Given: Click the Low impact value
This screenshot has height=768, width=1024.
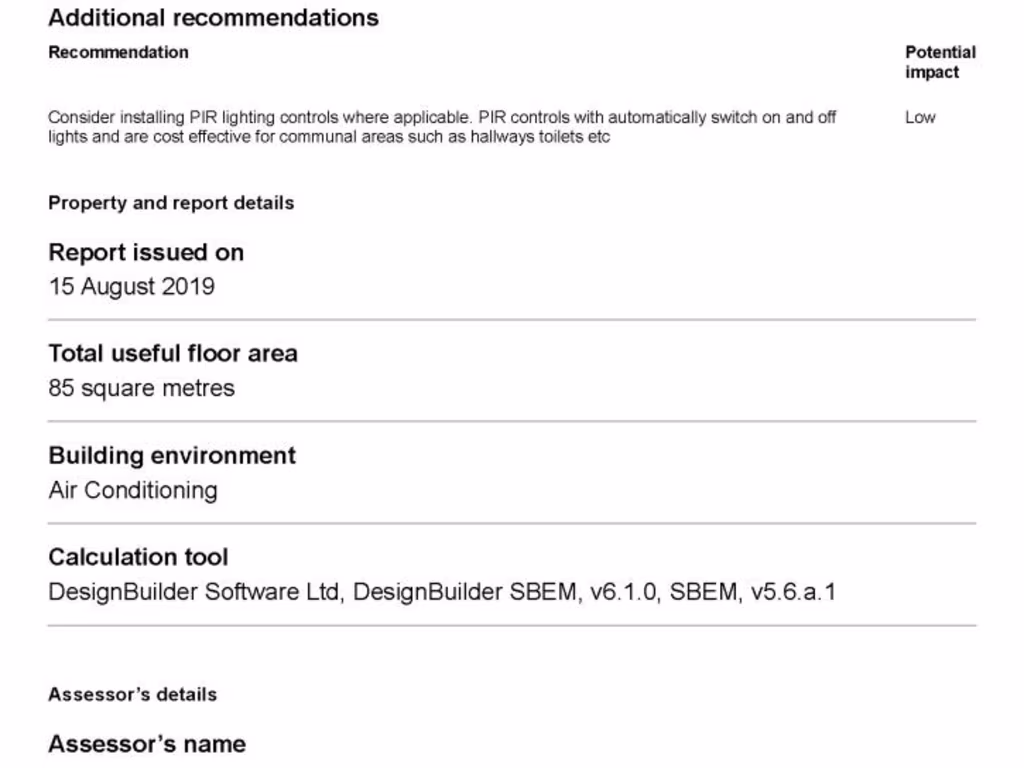Looking at the screenshot, I should click(920, 117).
